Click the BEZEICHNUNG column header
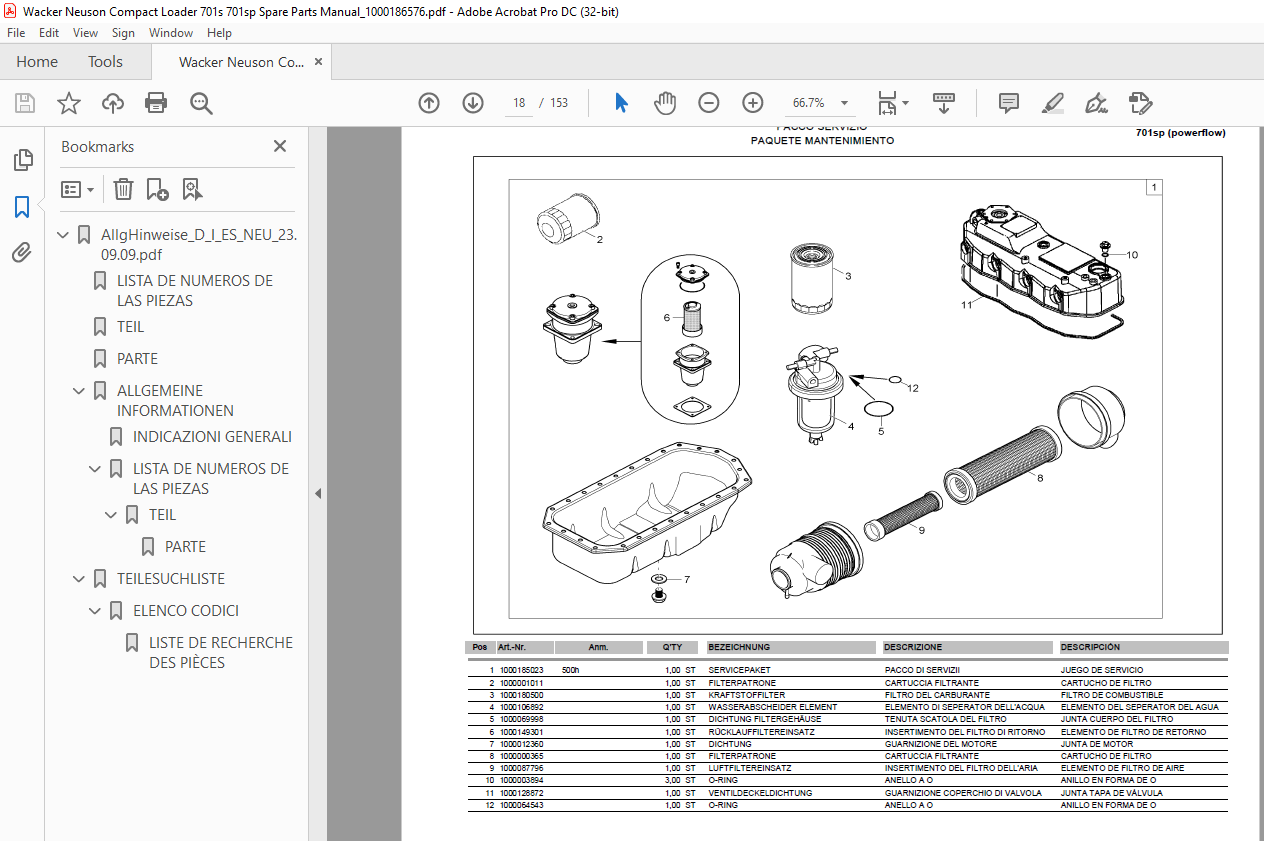This screenshot has height=841, width=1264. [x=740, y=647]
